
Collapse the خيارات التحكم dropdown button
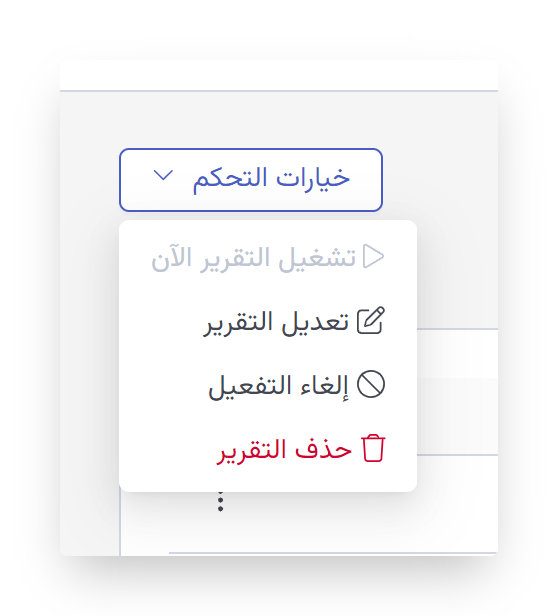tap(251, 180)
